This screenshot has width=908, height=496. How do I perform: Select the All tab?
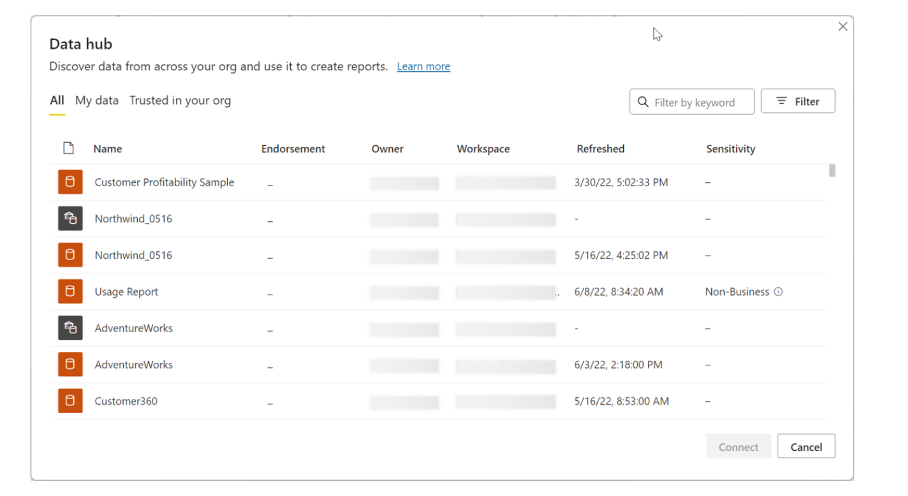point(57,100)
